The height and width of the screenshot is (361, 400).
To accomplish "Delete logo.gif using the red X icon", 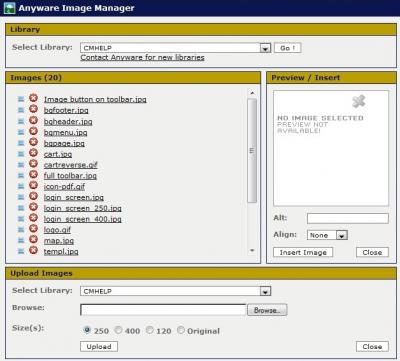I will click(x=33, y=228).
